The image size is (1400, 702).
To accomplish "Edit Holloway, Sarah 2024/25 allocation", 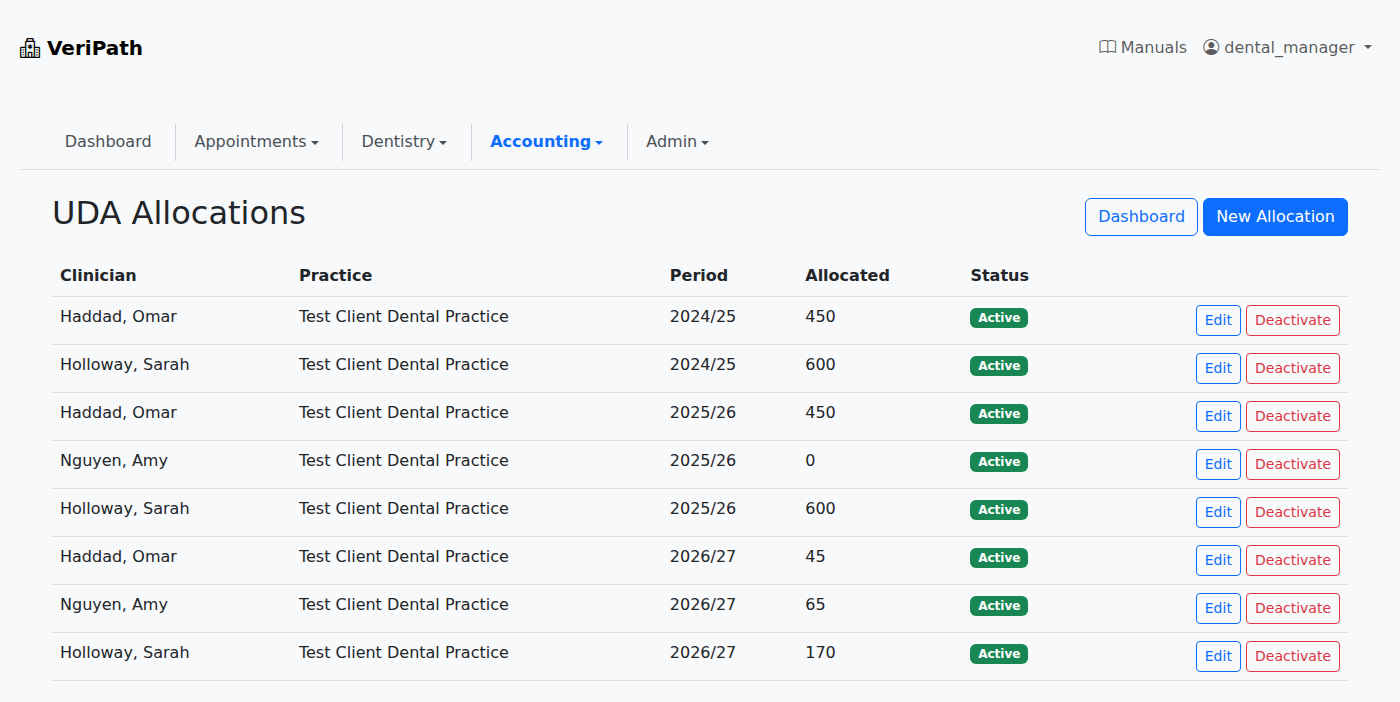I will (x=1218, y=368).
